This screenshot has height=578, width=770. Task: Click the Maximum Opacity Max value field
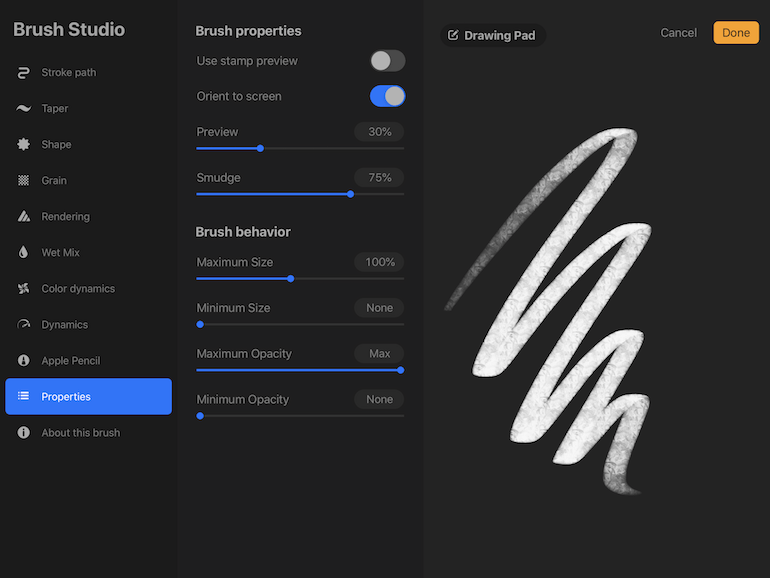click(379, 354)
